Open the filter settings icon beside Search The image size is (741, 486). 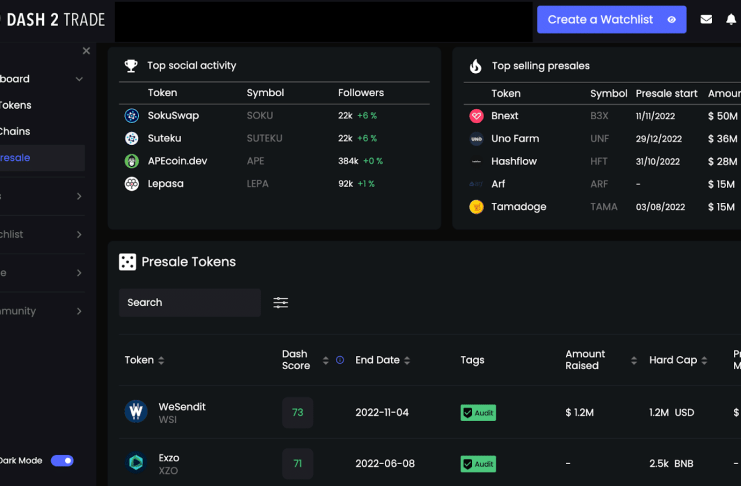281,303
